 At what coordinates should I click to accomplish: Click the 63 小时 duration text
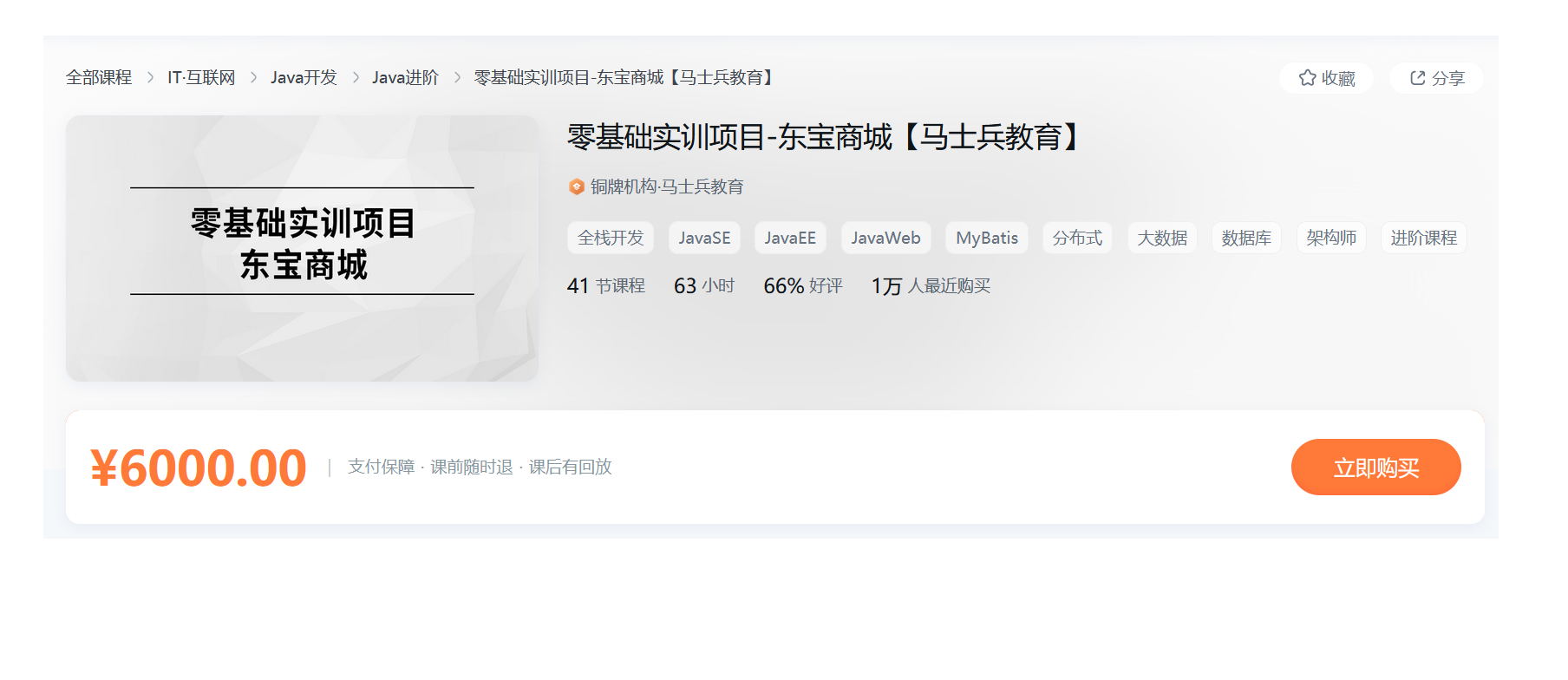click(704, 285)
